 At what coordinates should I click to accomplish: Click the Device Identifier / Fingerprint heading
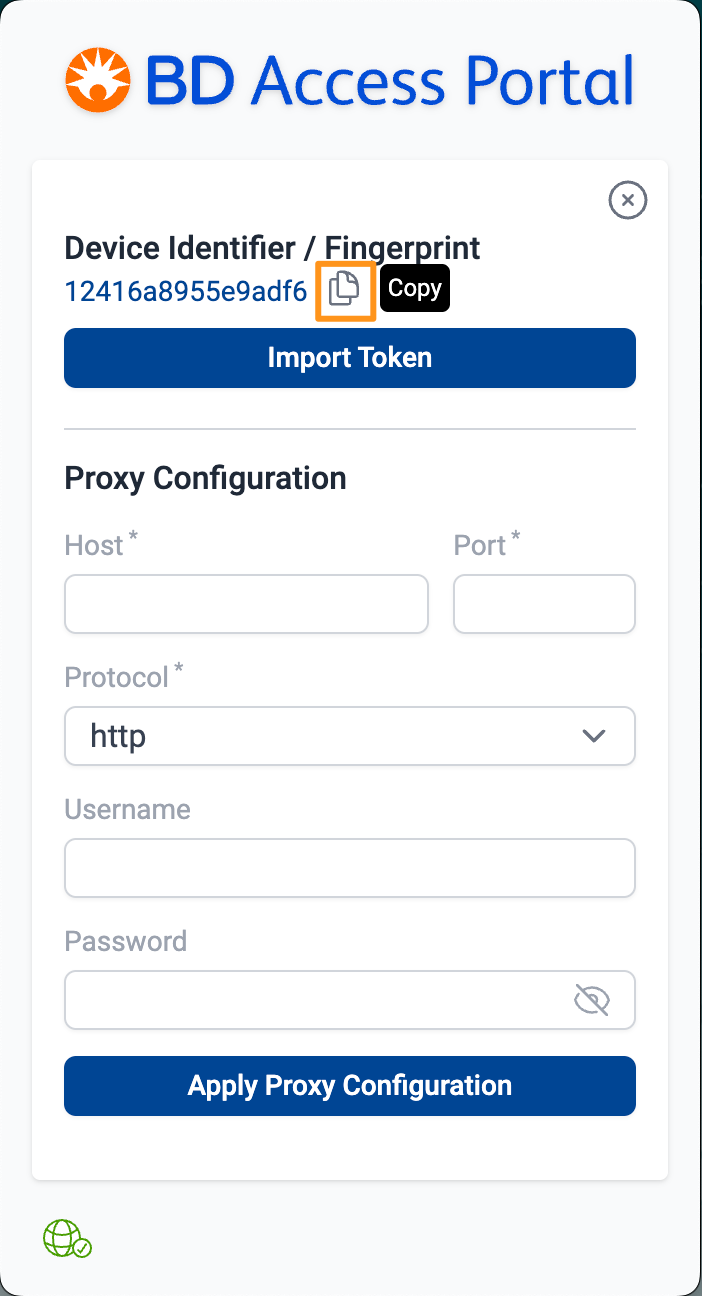click(272, 248)
